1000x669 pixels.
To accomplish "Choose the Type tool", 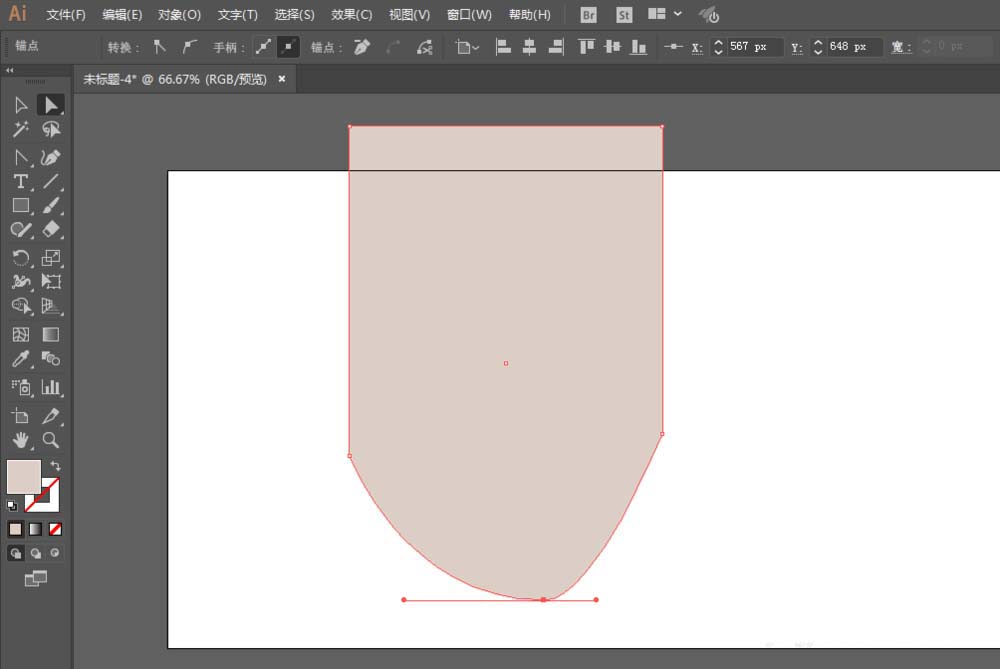I will (x=20, y=182).
